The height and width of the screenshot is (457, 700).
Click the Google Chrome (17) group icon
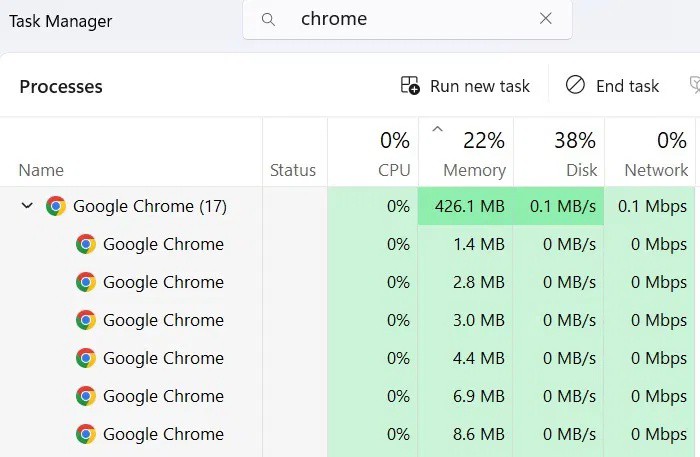click(x=56, y=206)
